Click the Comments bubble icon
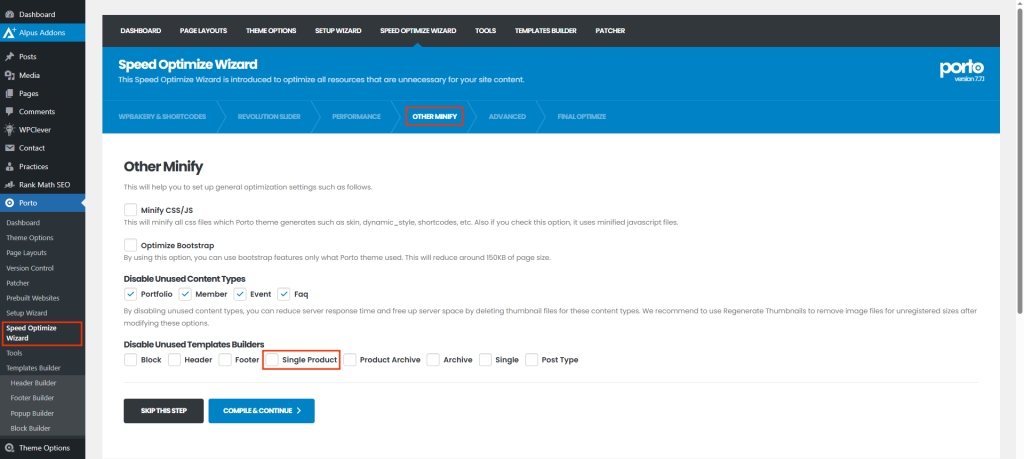Screen dimensions: 1024x459 (x=9, y=111)
